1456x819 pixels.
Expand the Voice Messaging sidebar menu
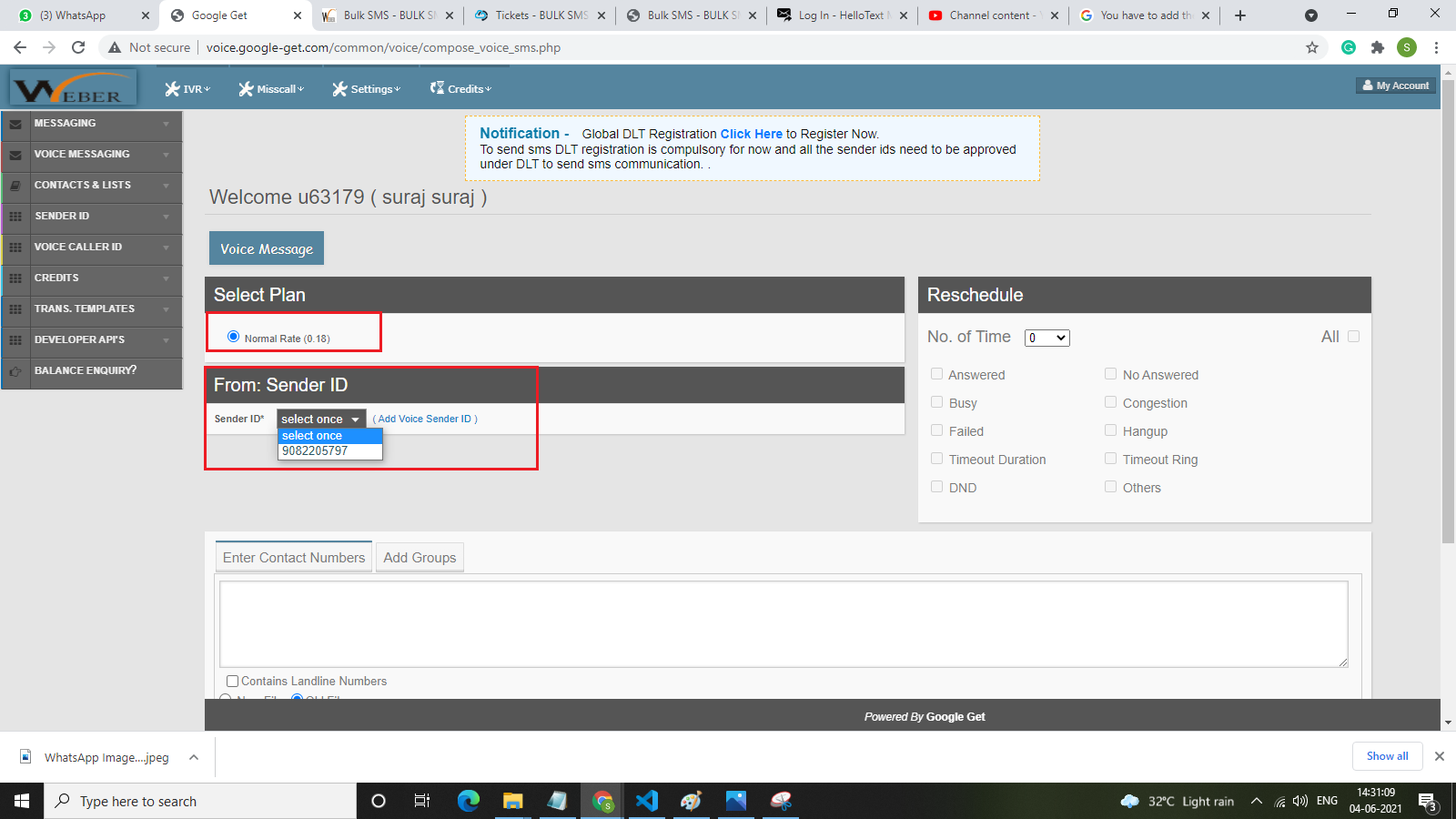pyautogui.click(x=91, y=155)
